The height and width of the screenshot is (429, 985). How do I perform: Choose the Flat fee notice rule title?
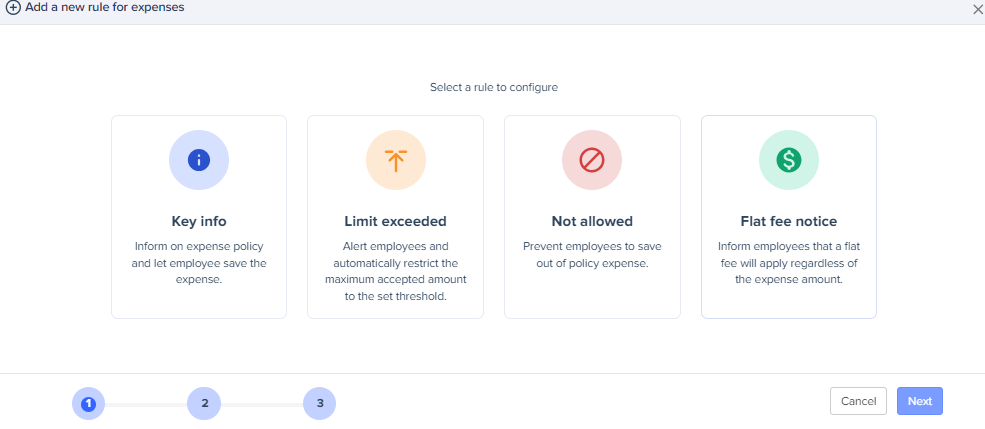789,221
